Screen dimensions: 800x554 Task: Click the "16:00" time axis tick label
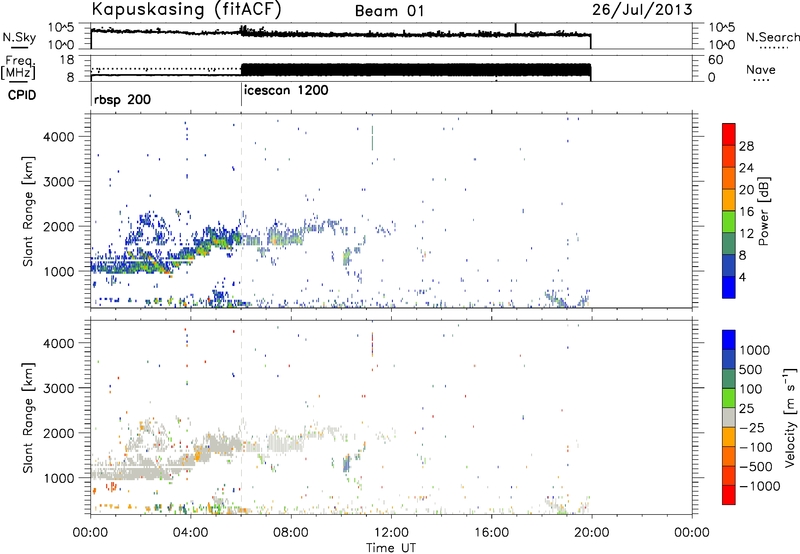(x=491, y=533)
